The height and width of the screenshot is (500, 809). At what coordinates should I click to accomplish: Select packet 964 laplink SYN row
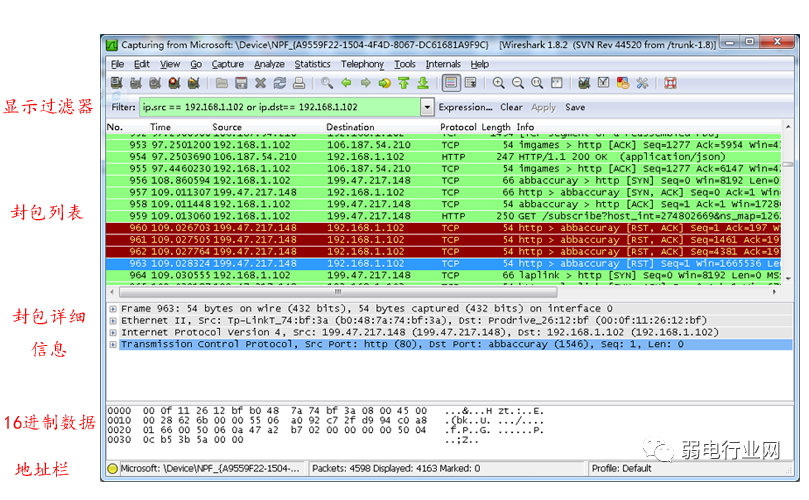pos(443,276)
